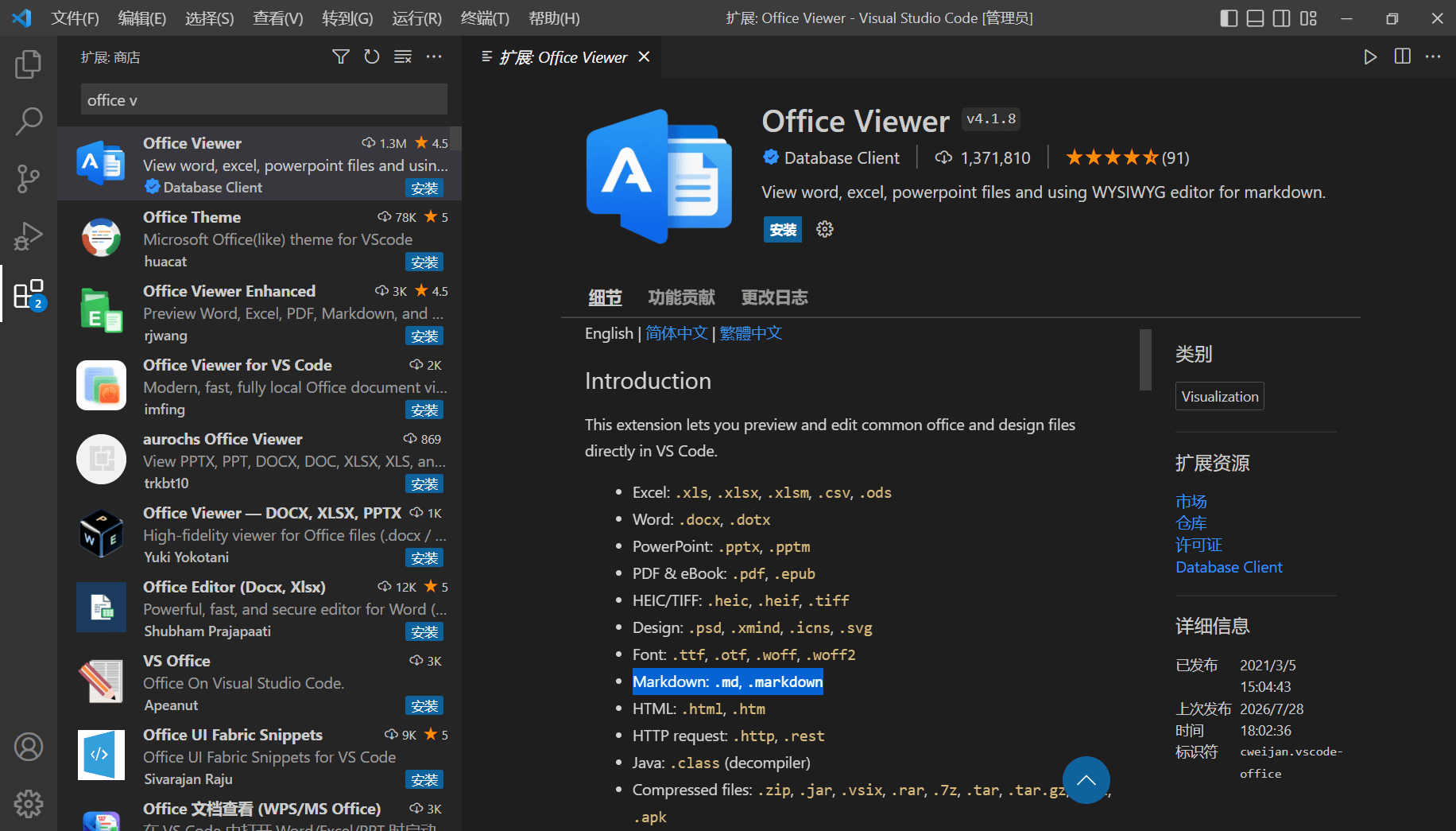Switch to the 细节 tab
The height and width of the screenshot is (831, 1456).
[x=605, y=297]
